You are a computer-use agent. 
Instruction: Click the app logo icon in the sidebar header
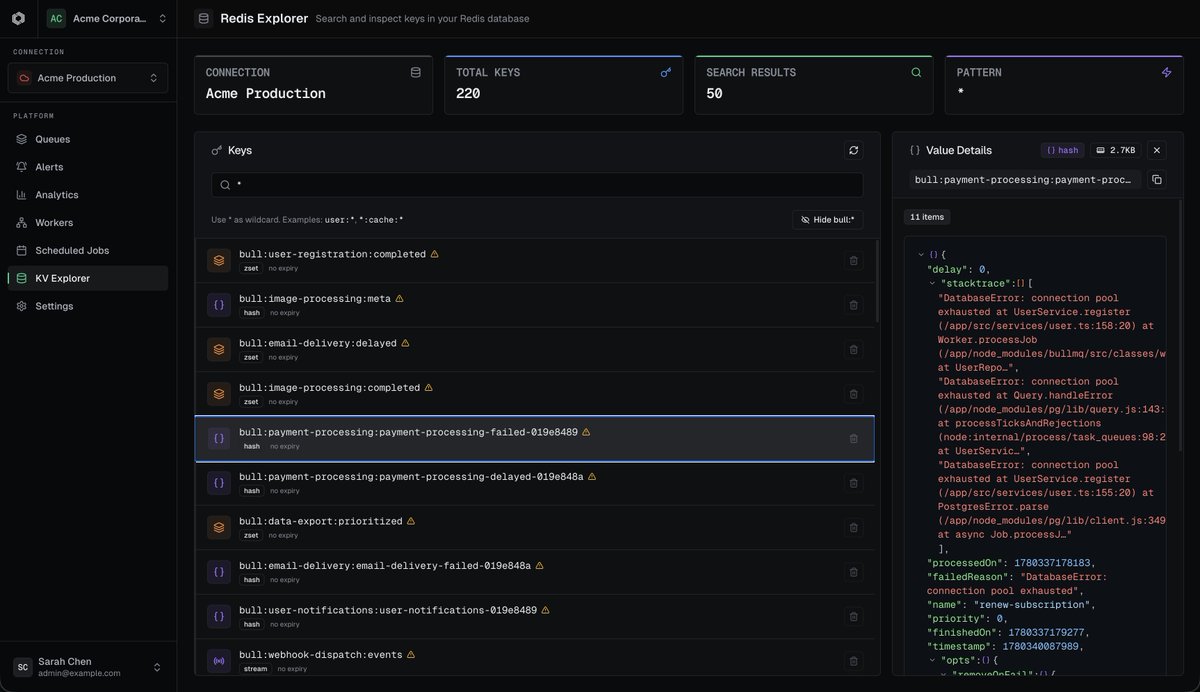tap(18, 18)
